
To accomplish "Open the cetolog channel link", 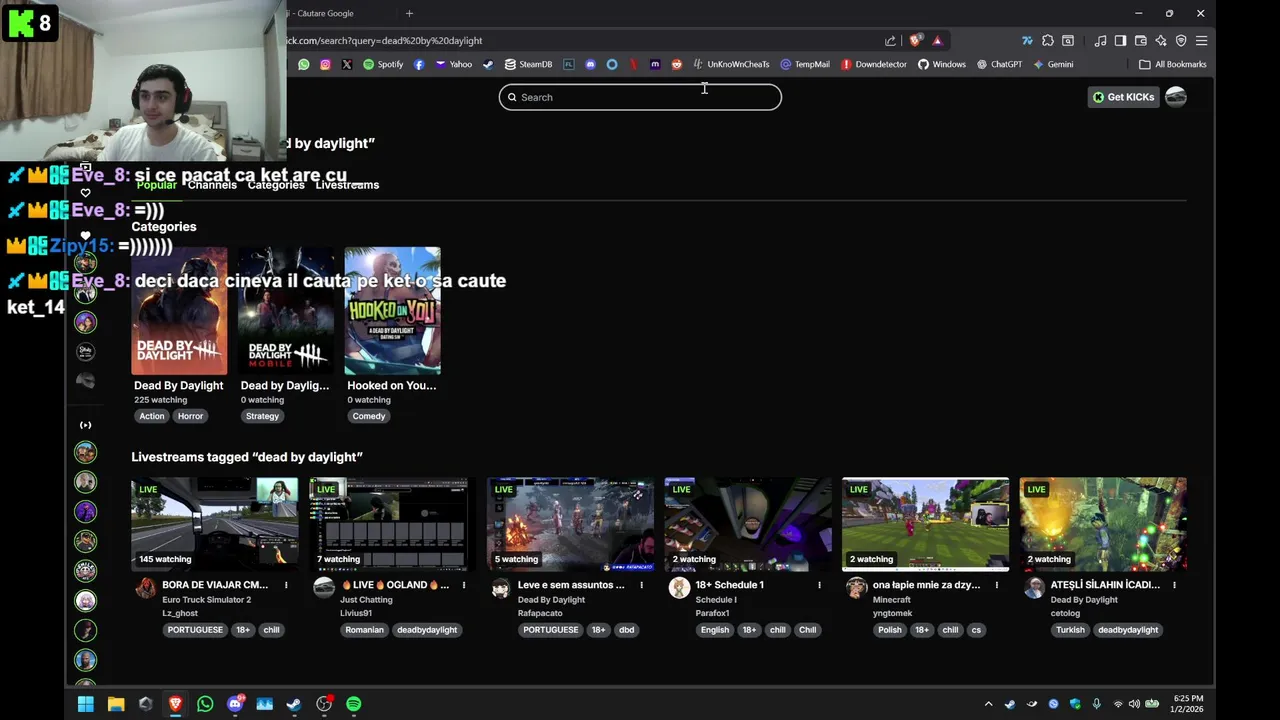I will click(x=1065, y=613).
